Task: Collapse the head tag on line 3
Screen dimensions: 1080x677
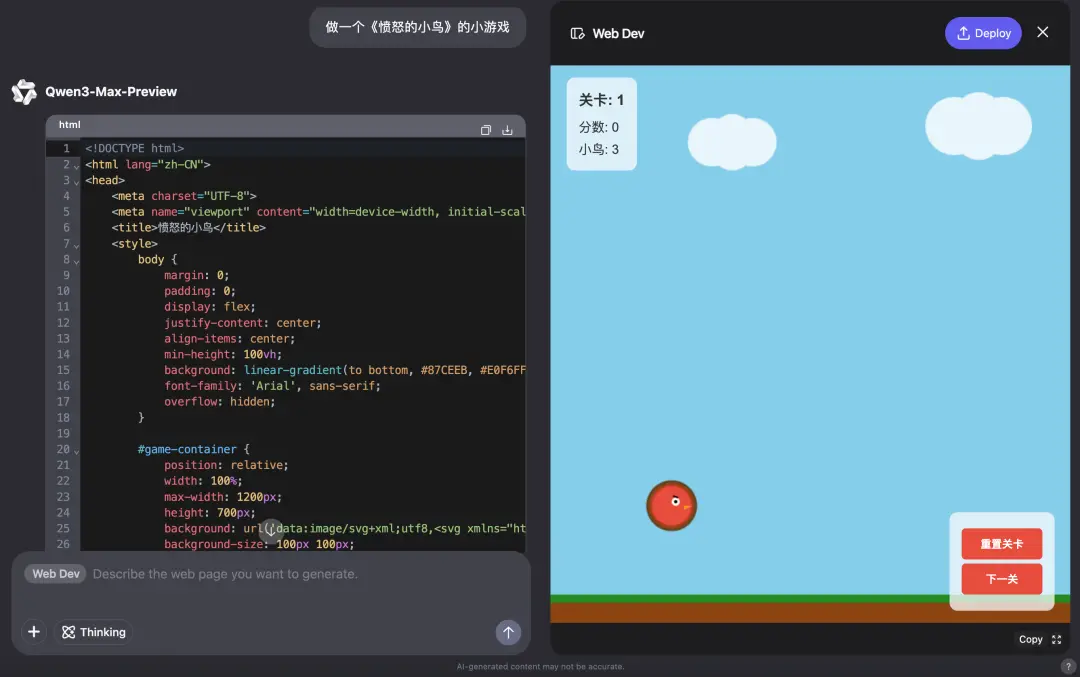Action: point(77,181)
